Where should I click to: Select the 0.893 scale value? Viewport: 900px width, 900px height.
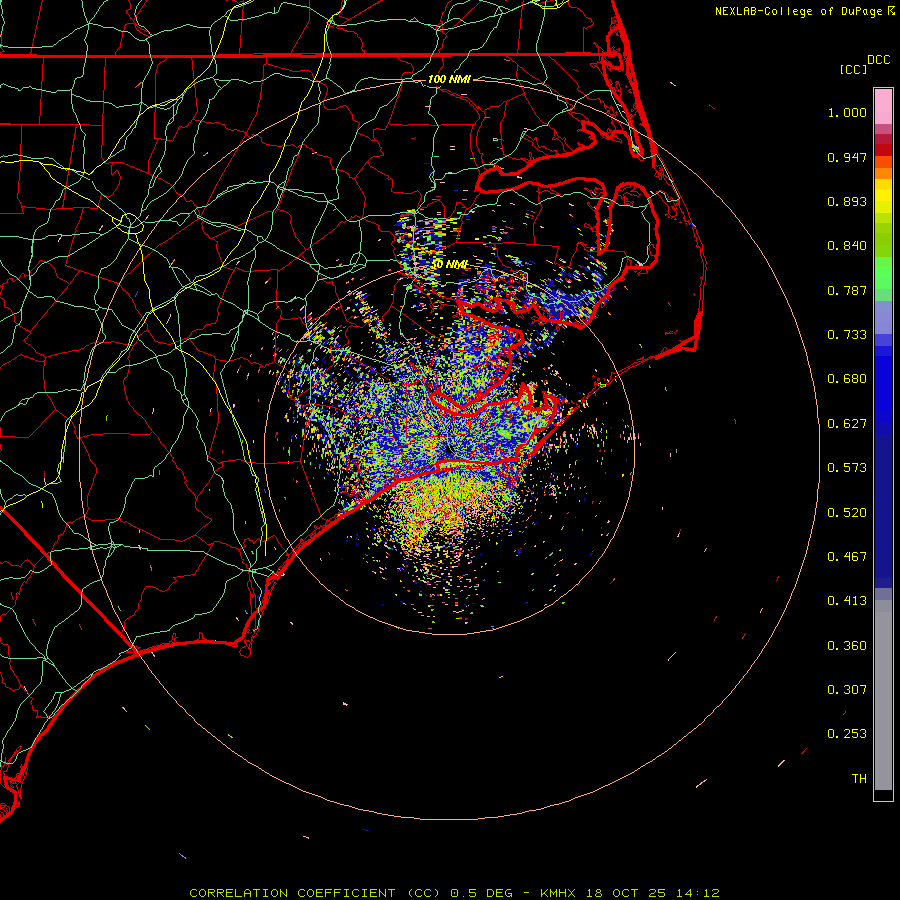pos(847,201)
